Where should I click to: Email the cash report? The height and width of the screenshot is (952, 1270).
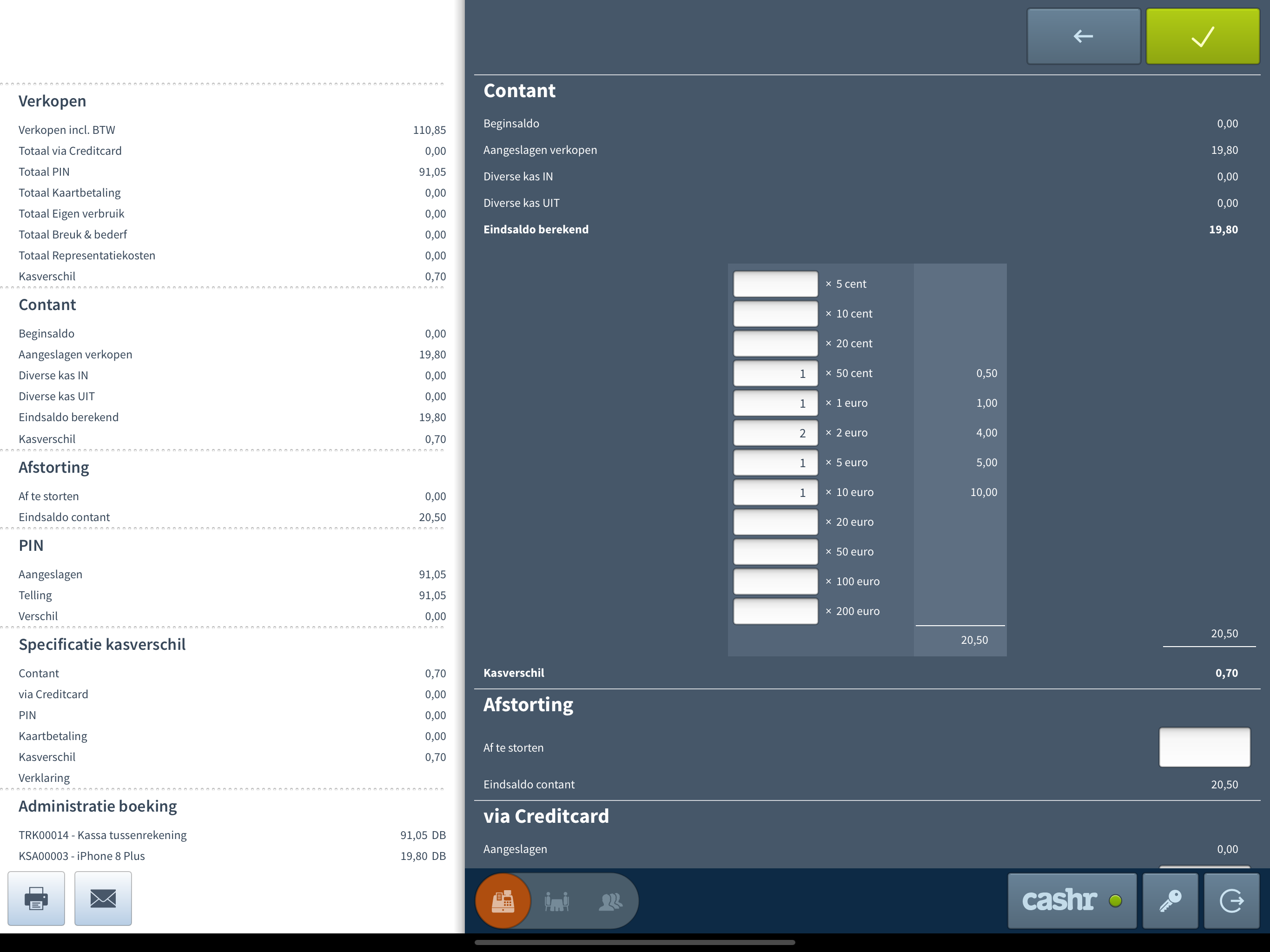pos(103,898)
